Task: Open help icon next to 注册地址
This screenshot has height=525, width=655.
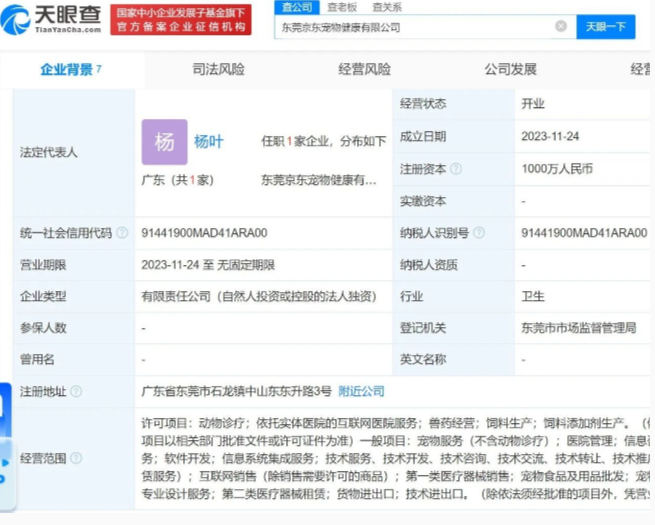Action: click(76, 391)
